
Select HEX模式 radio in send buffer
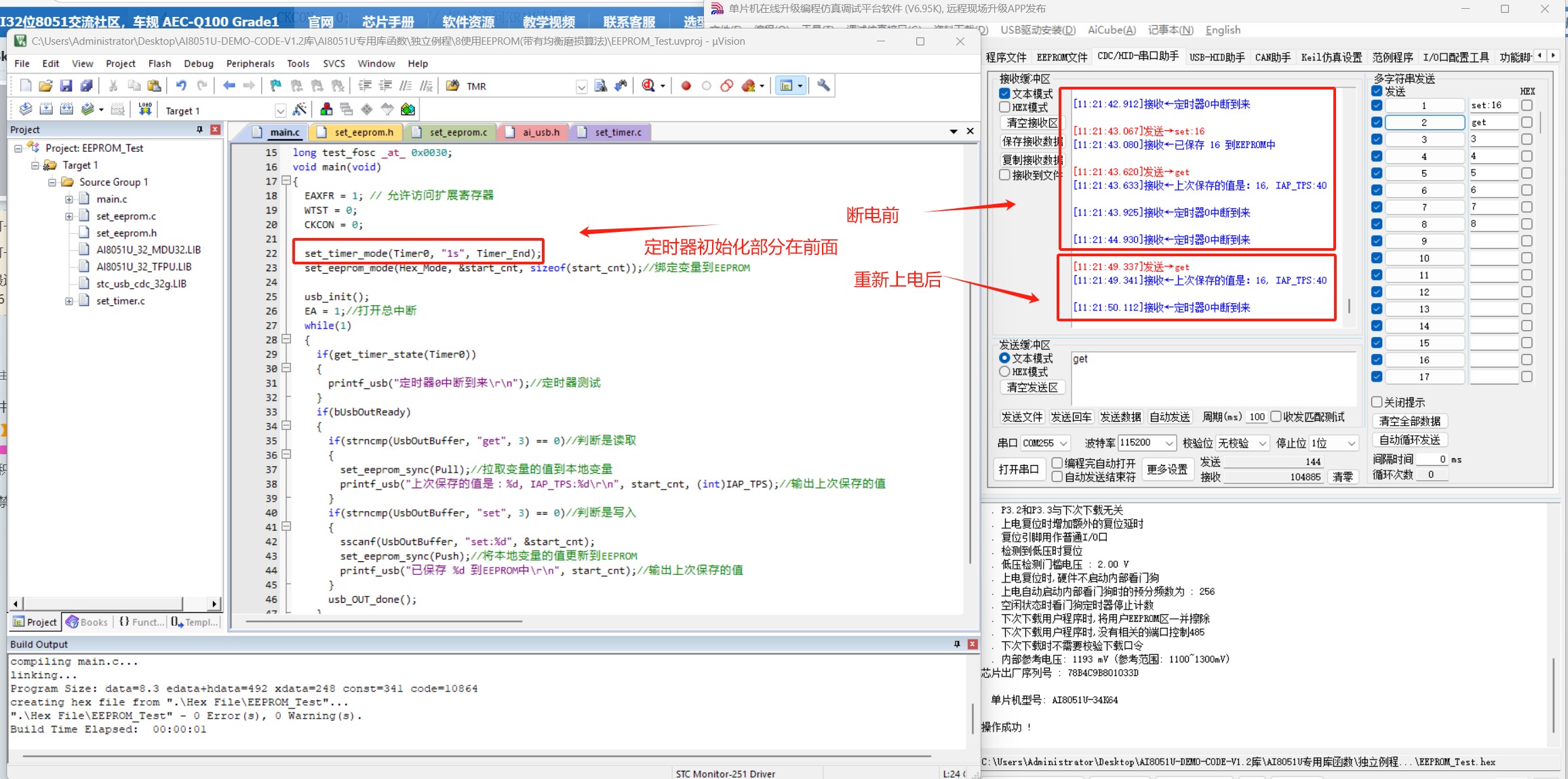point(1004,372)
